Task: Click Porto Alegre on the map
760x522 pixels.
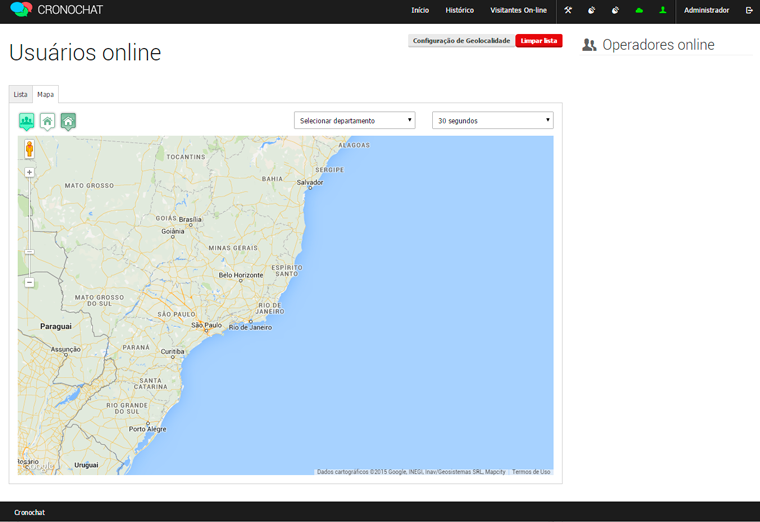Action: [147, 429]
